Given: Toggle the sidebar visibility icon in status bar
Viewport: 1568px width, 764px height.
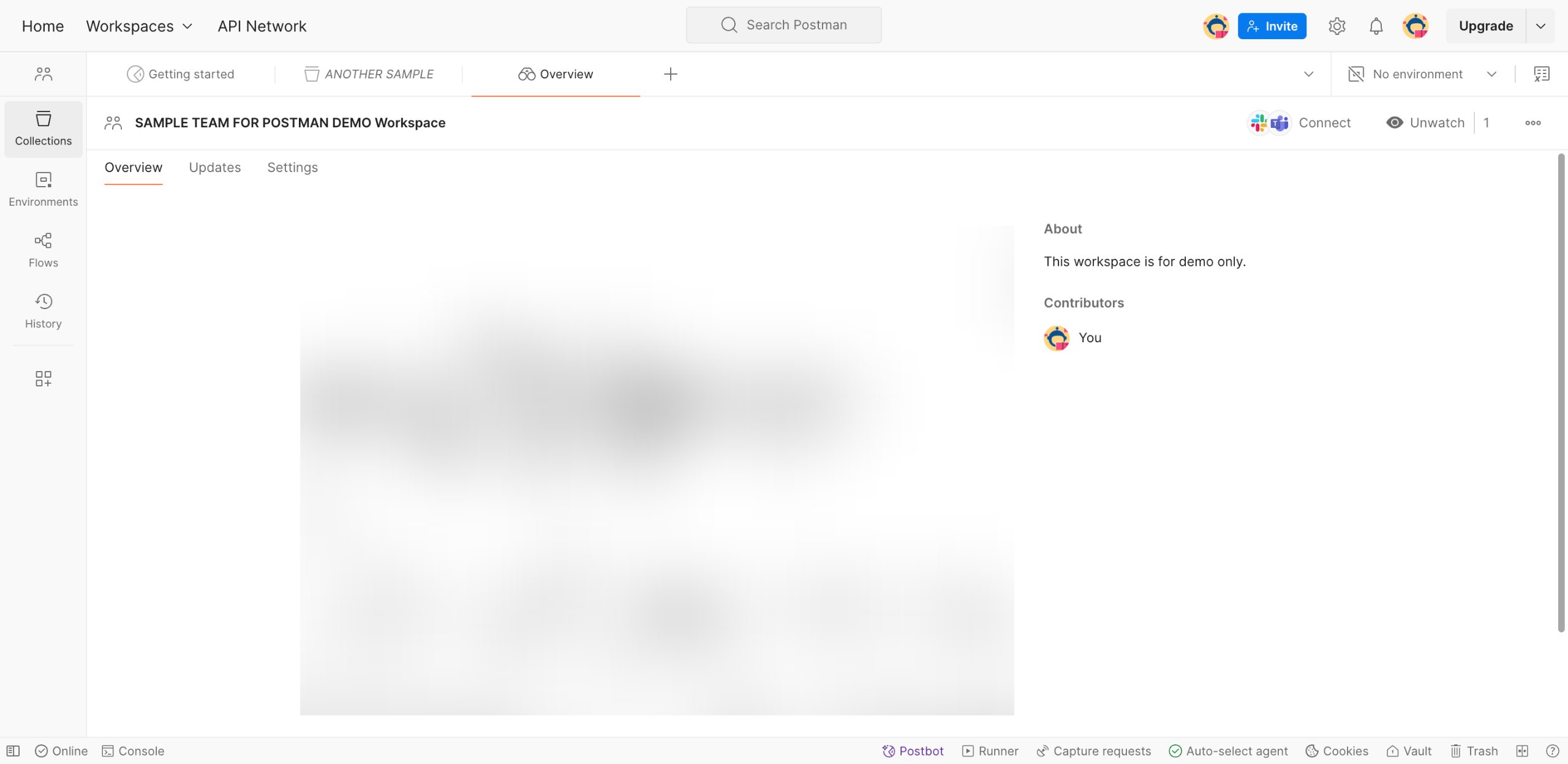Looking at the screenshot, I should (13, 751).
